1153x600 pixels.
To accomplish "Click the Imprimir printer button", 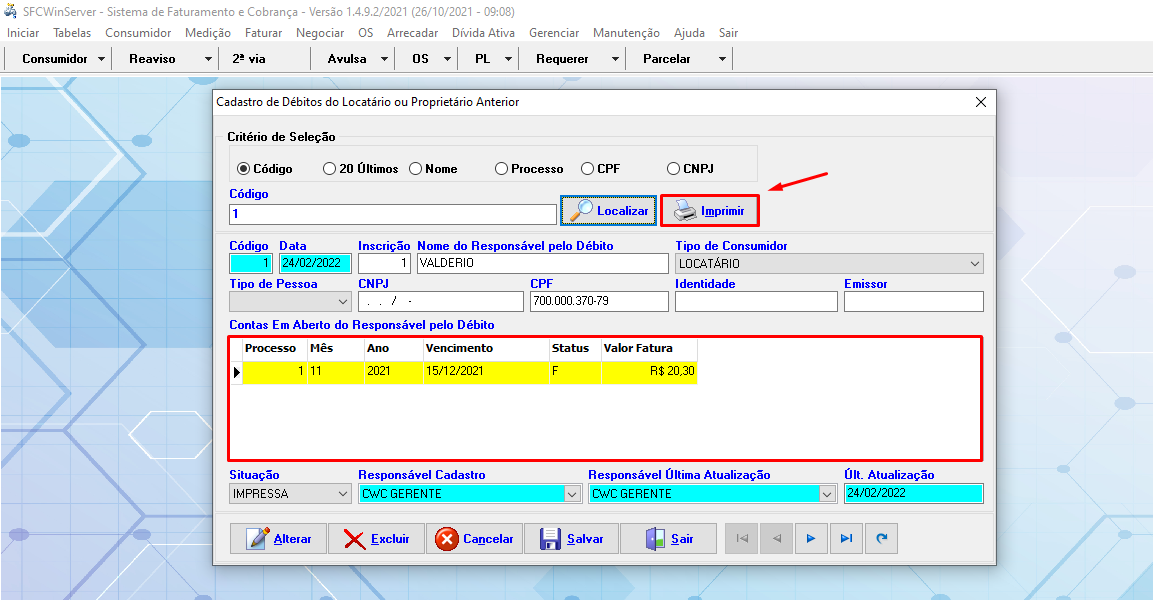I will [709, 211].
